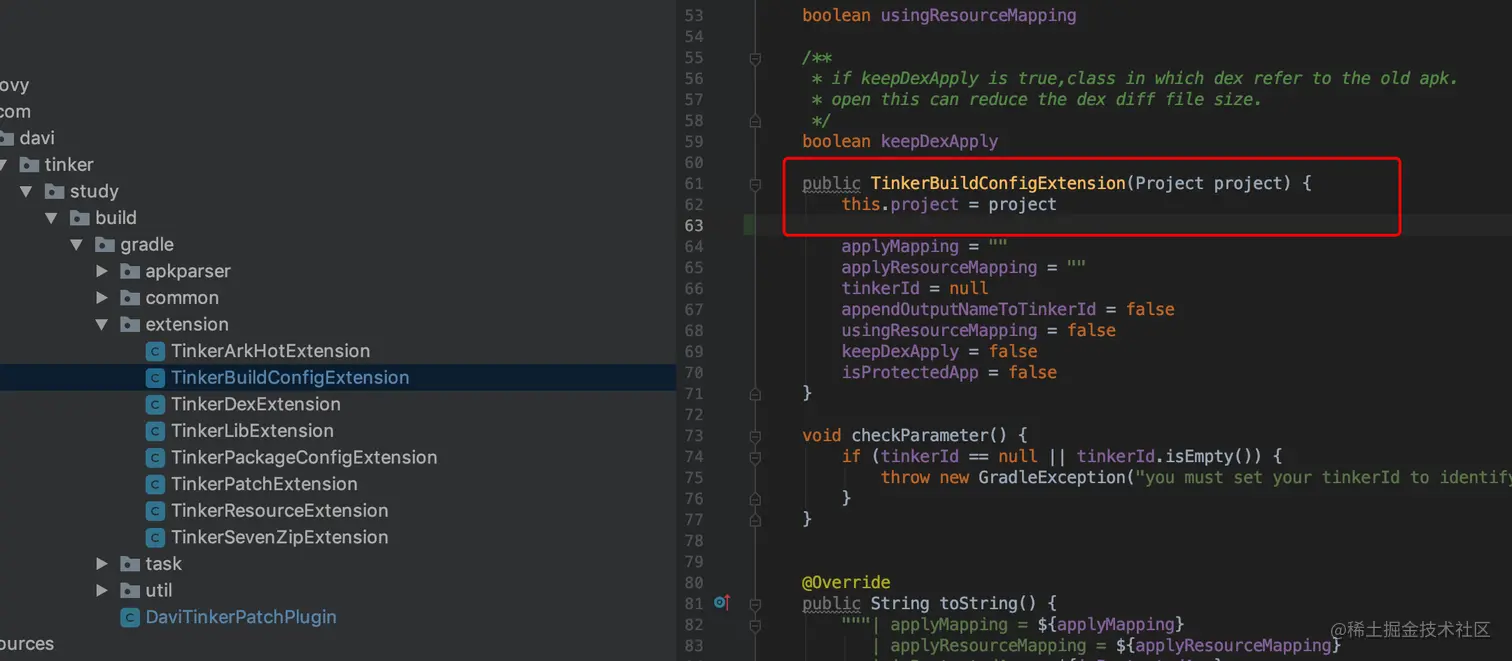Click line number 61 in gutter
This screenshot has width=1512, height=661.
click(x=694, y=183)
